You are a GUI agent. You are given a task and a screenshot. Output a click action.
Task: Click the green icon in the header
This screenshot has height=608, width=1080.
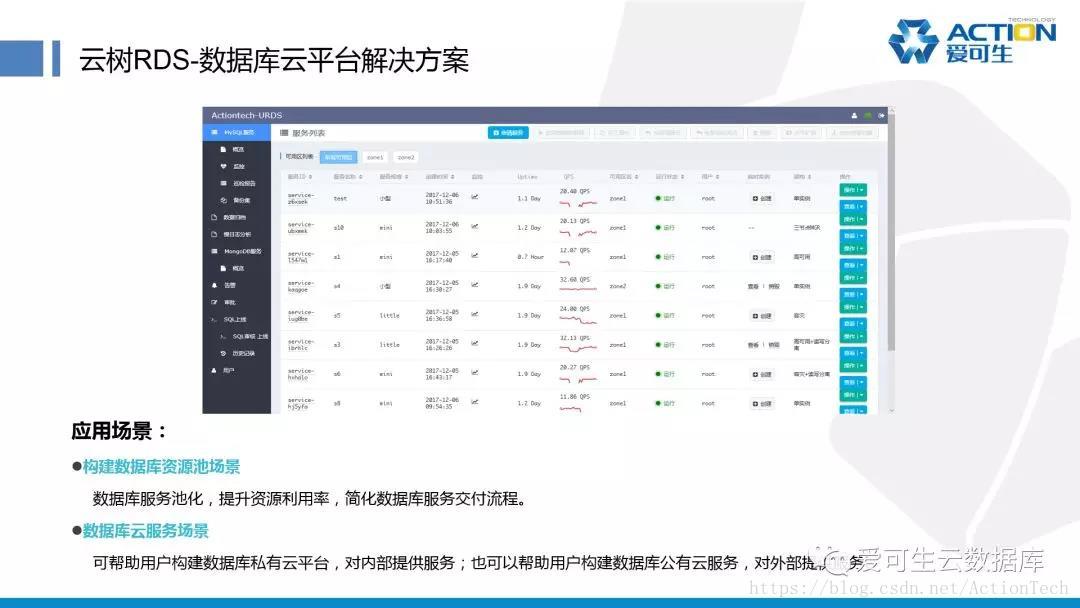coord(868,115)
